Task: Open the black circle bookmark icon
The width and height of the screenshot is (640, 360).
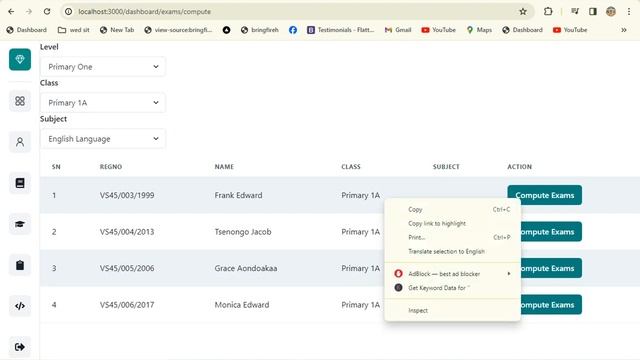Action: [227, 30]
